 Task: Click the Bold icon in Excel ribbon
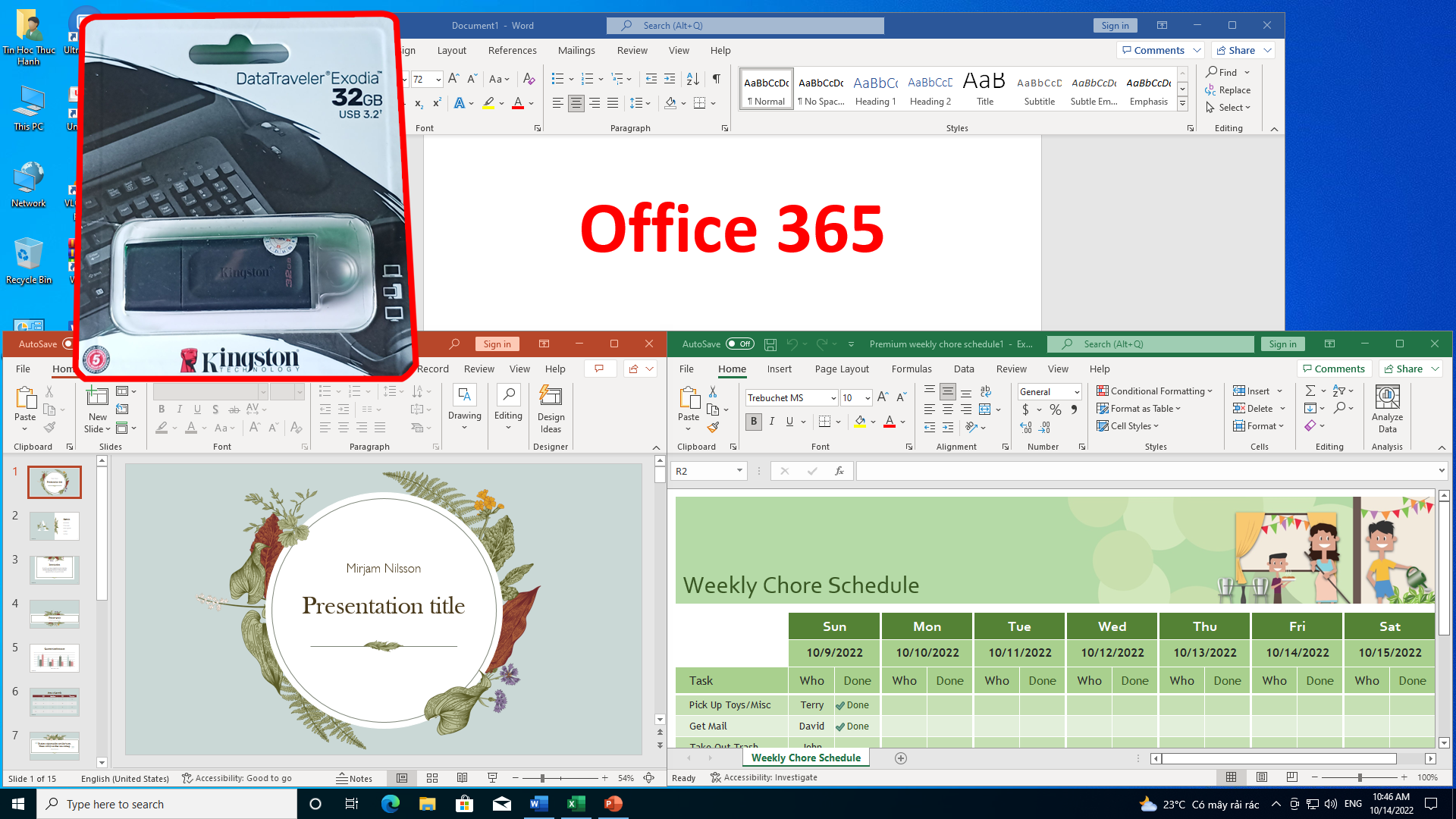click(x=754, y=422)
